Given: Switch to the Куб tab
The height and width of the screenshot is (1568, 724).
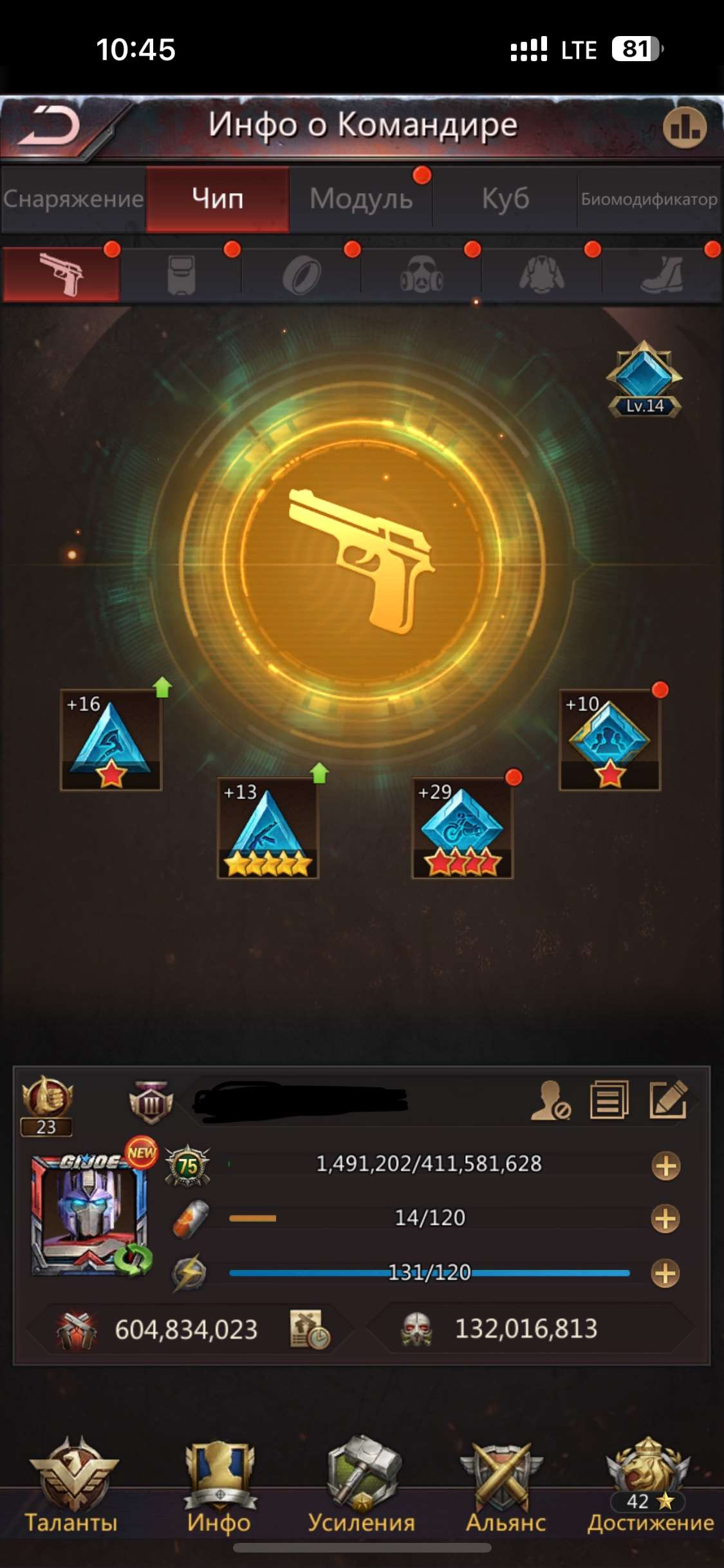Looking at the screenshot, I should (505, 199).
